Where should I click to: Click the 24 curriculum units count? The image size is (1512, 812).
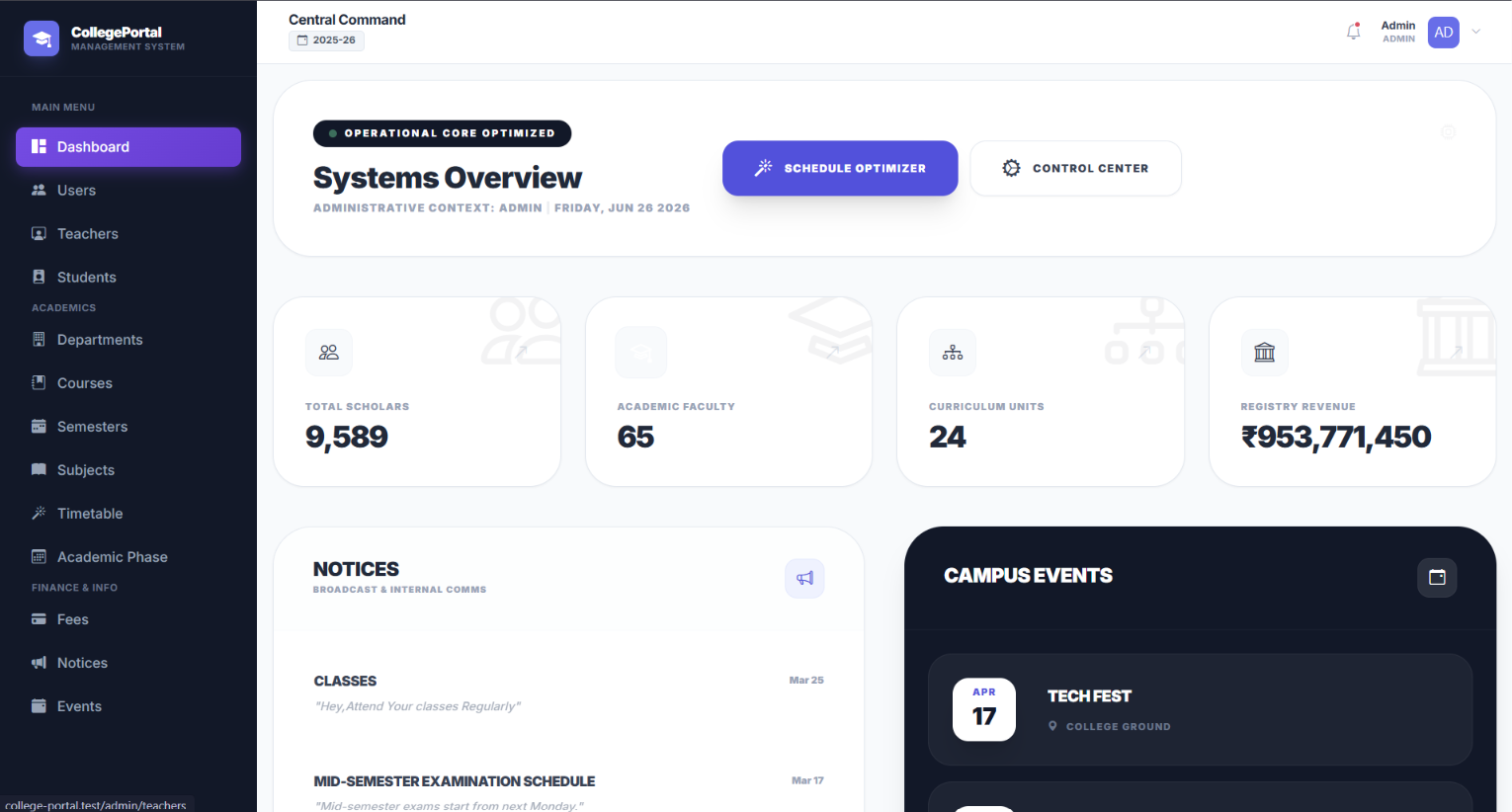click(948, 437)
